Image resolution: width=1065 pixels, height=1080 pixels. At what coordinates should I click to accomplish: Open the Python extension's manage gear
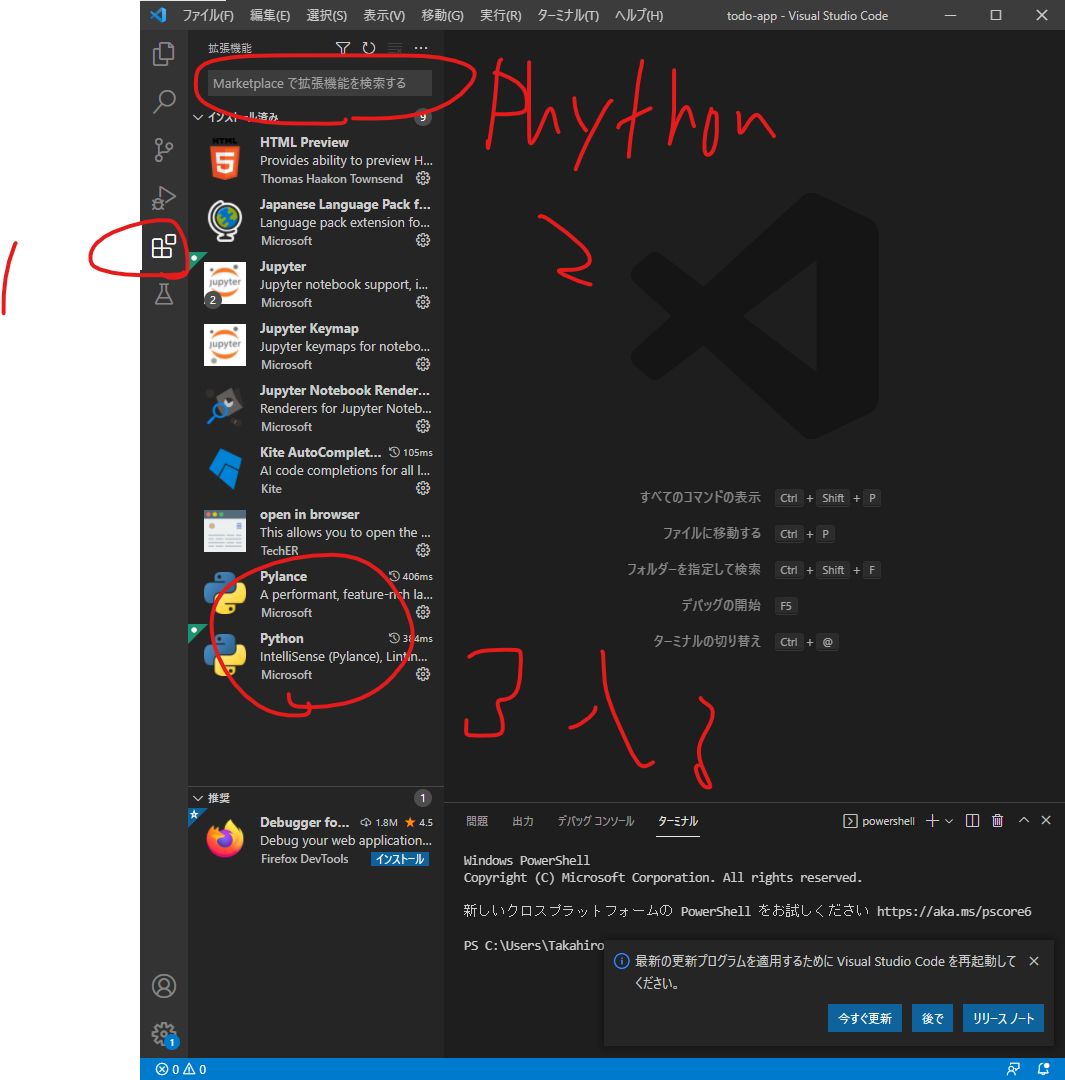click(422, 673)
